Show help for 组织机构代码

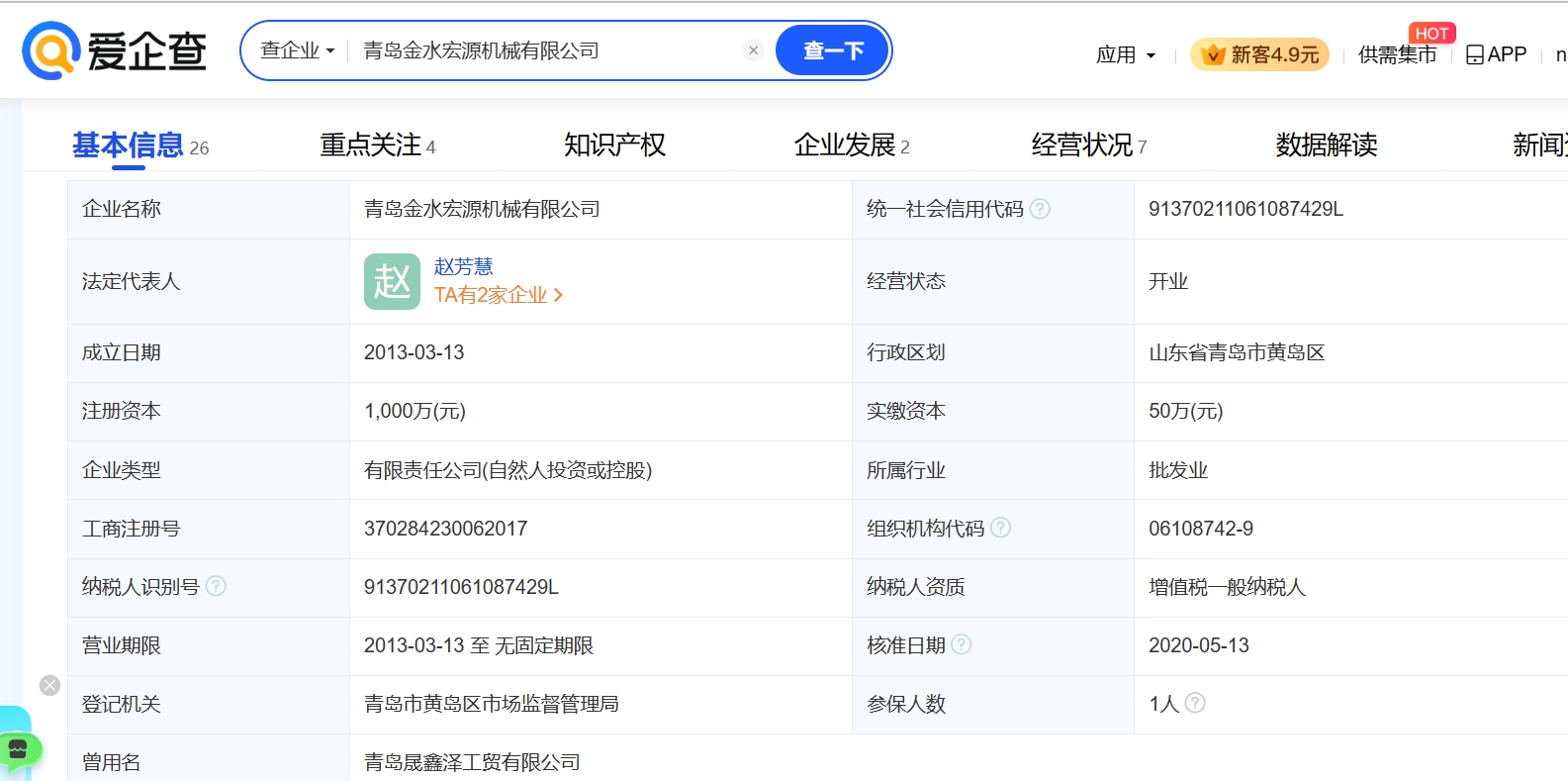tap(1000, 528)
